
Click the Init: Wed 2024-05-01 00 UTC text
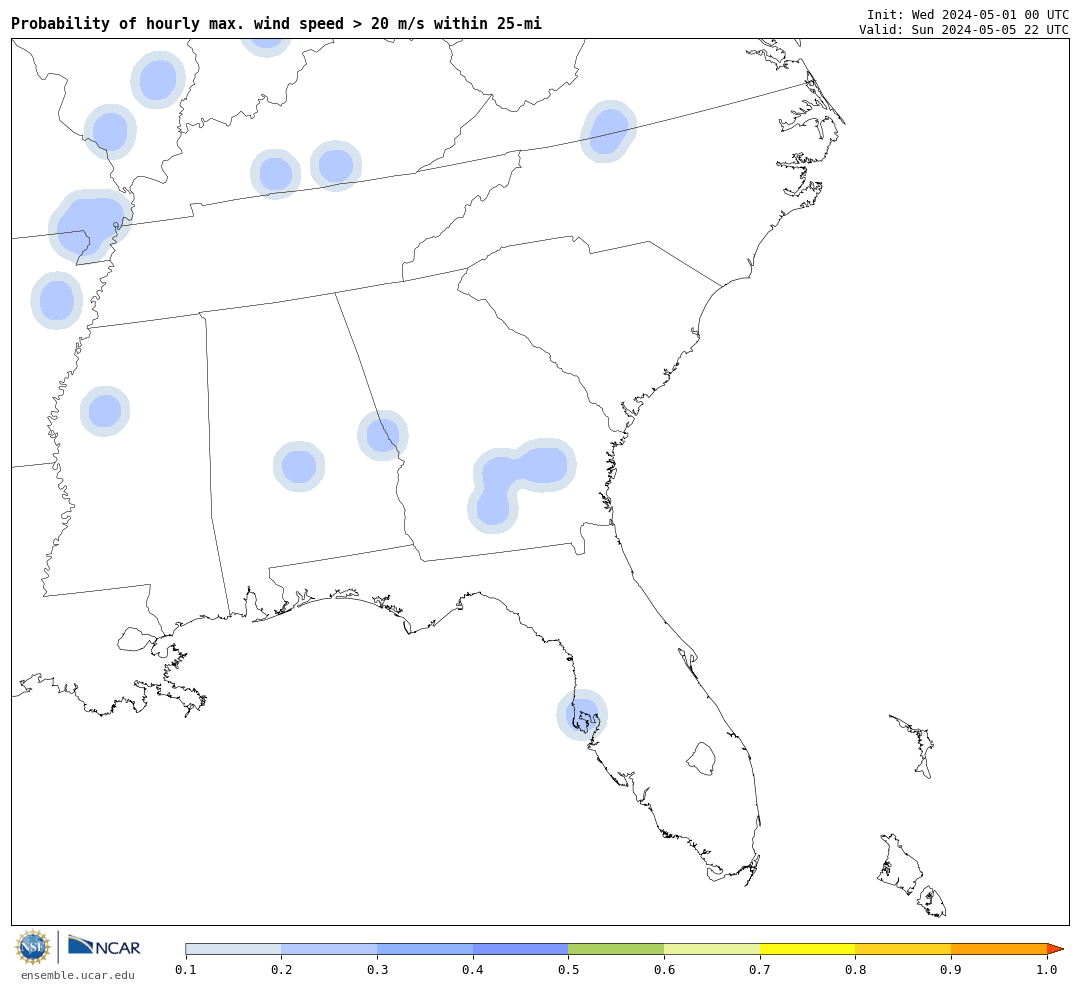[968, 14]
